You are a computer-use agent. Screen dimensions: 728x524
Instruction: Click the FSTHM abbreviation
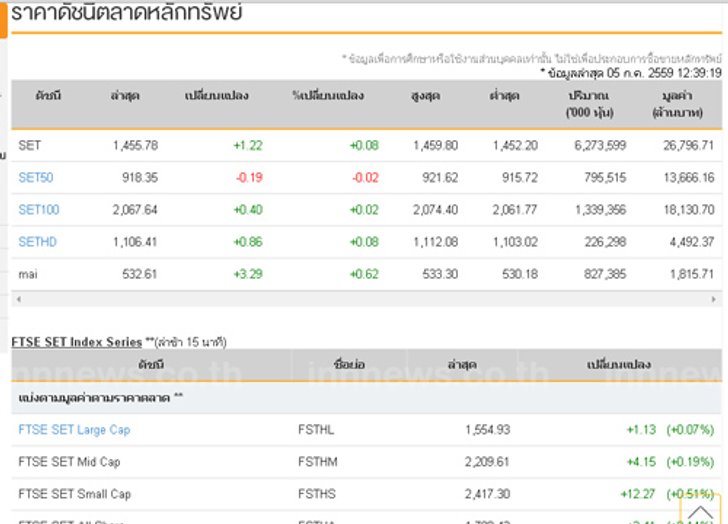point(318,462)
